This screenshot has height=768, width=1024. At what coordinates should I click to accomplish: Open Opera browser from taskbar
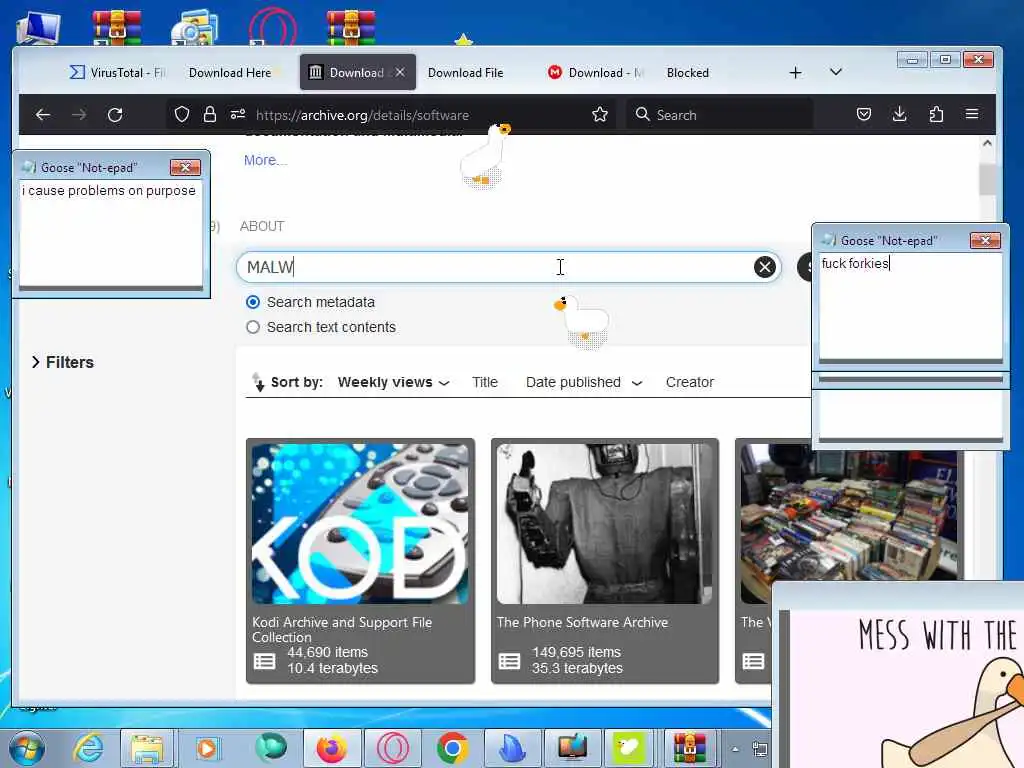(x=392, y=748)
